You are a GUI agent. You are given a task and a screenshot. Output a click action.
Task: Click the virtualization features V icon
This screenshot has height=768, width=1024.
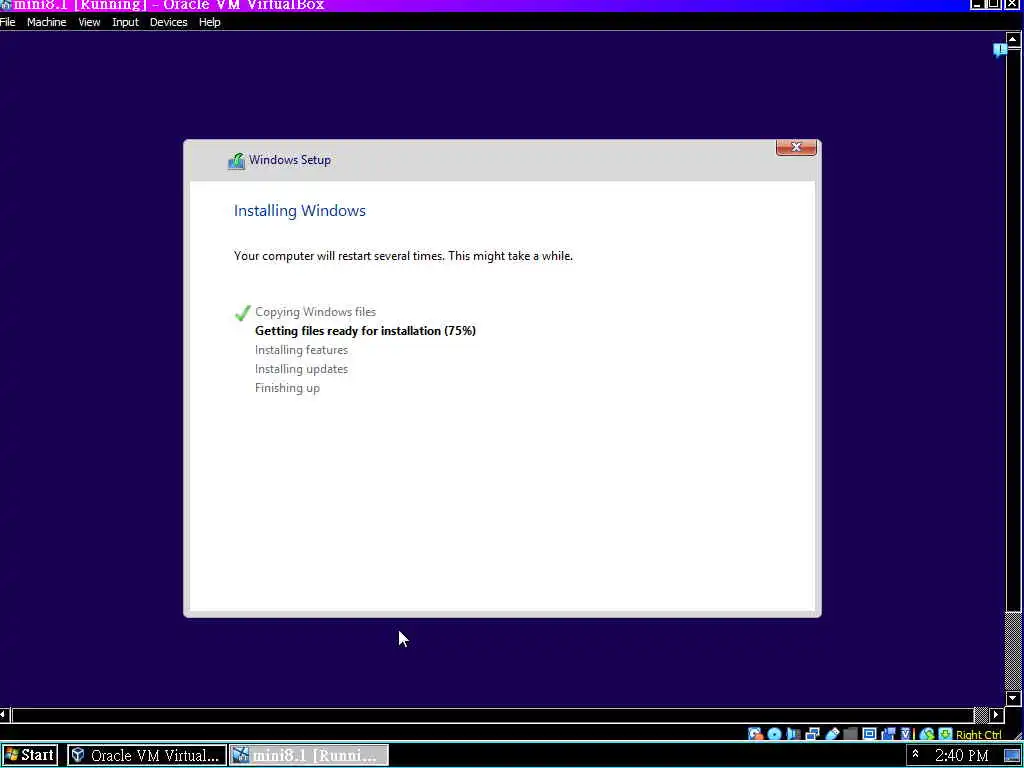pos(906,734)
